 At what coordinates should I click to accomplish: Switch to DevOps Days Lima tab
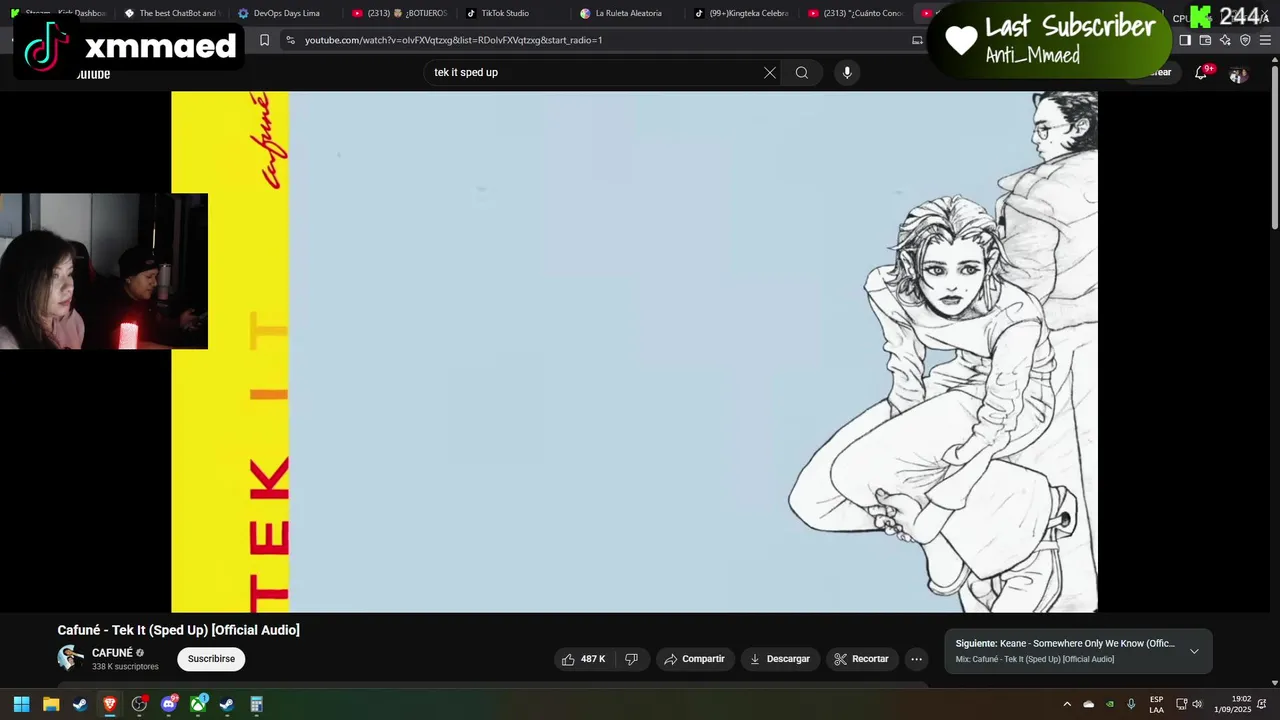285,13
